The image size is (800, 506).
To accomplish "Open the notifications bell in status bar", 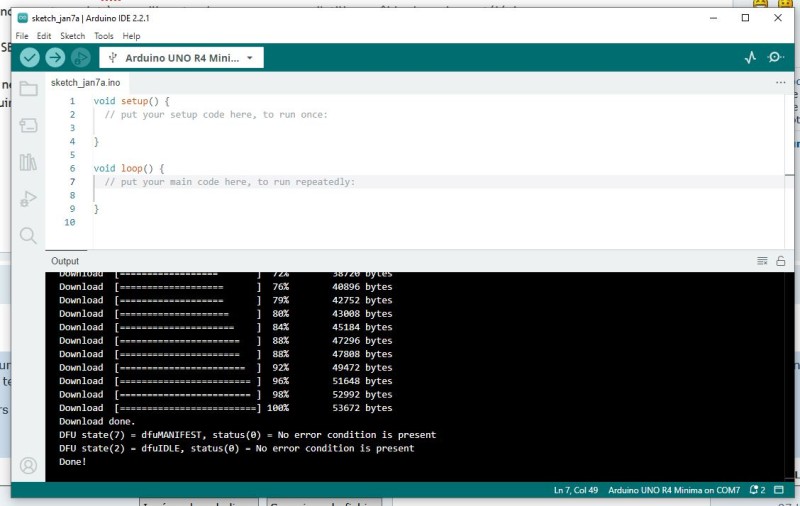I will pyautogui.click(x=757, y=490).
